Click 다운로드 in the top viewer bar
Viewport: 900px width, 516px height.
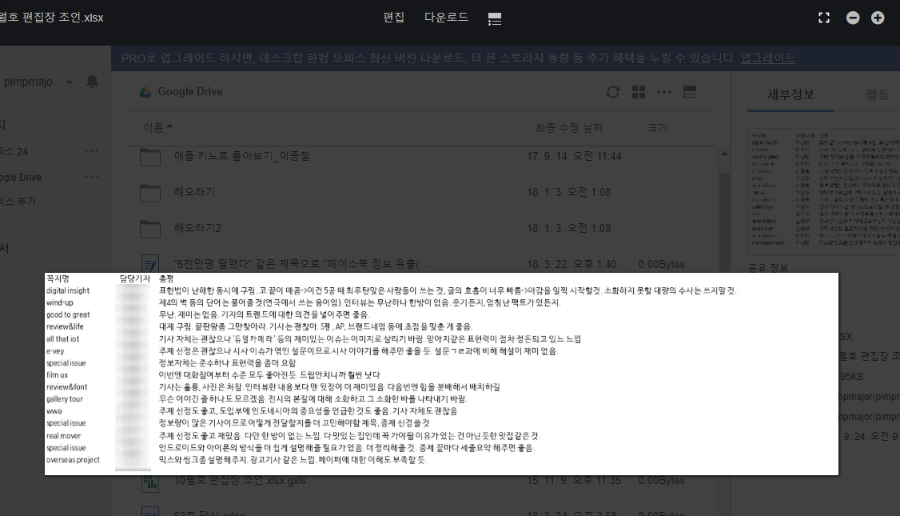[446, 18]
